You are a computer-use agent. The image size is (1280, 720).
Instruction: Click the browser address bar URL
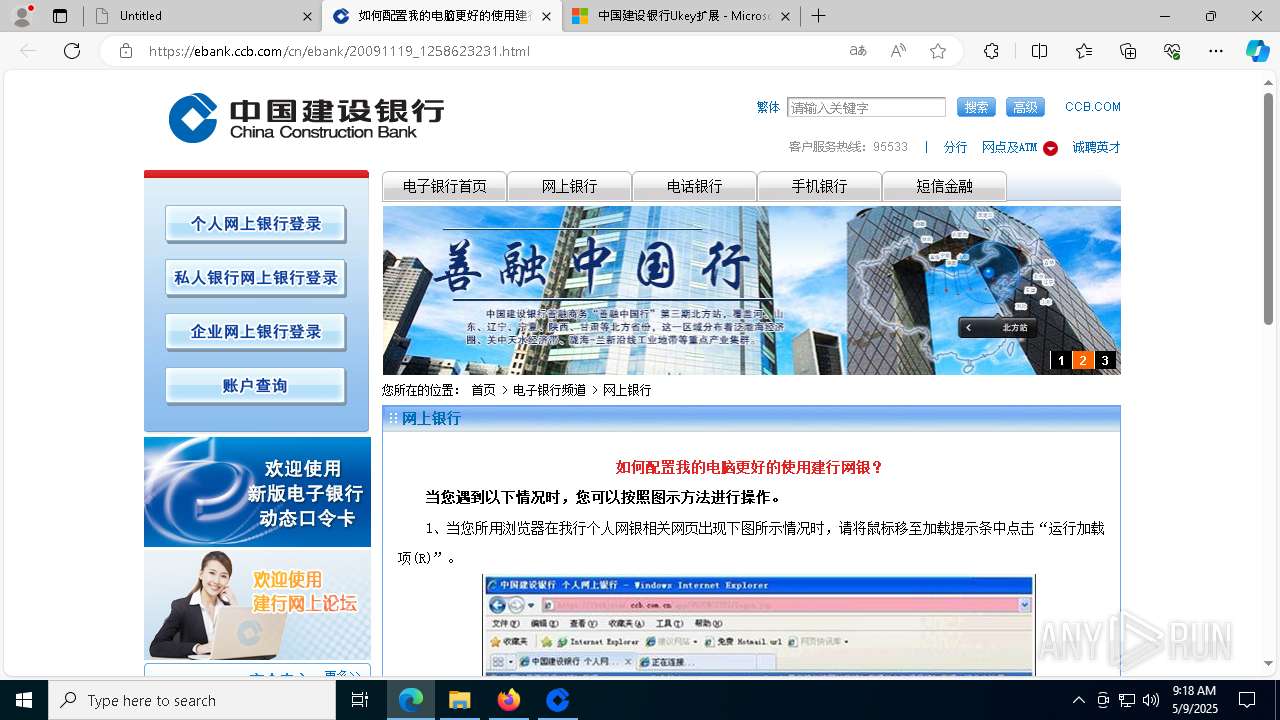point(339,51)
